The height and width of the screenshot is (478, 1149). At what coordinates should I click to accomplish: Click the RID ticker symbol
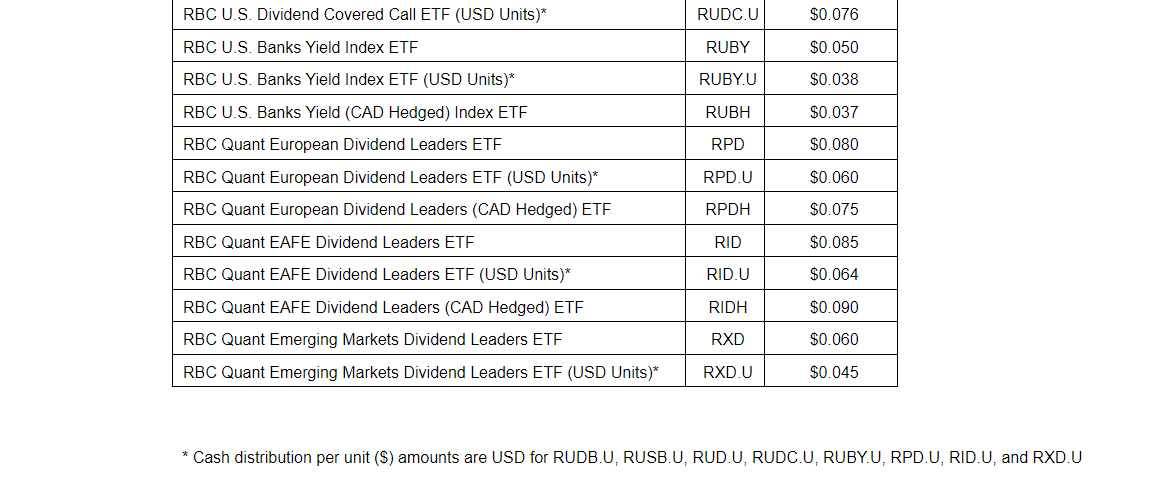coord(727,242)
